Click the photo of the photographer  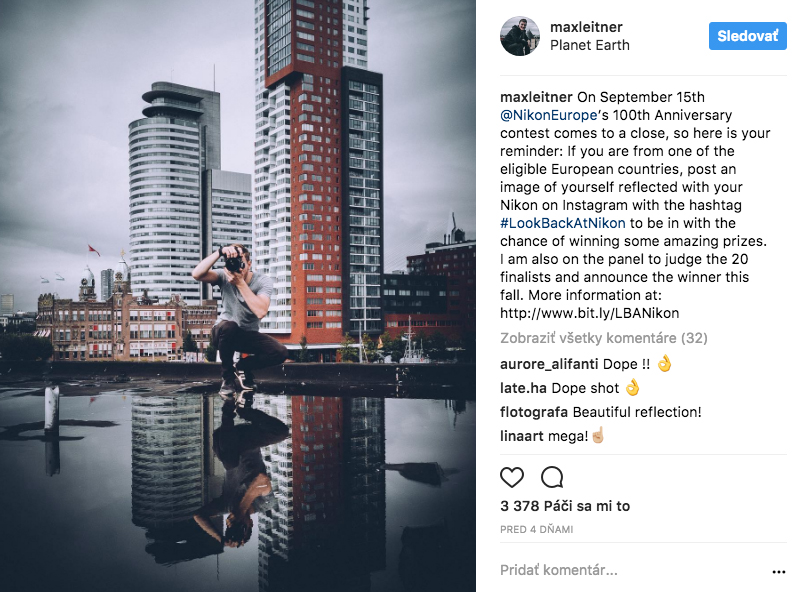click(x=238, y=296)
